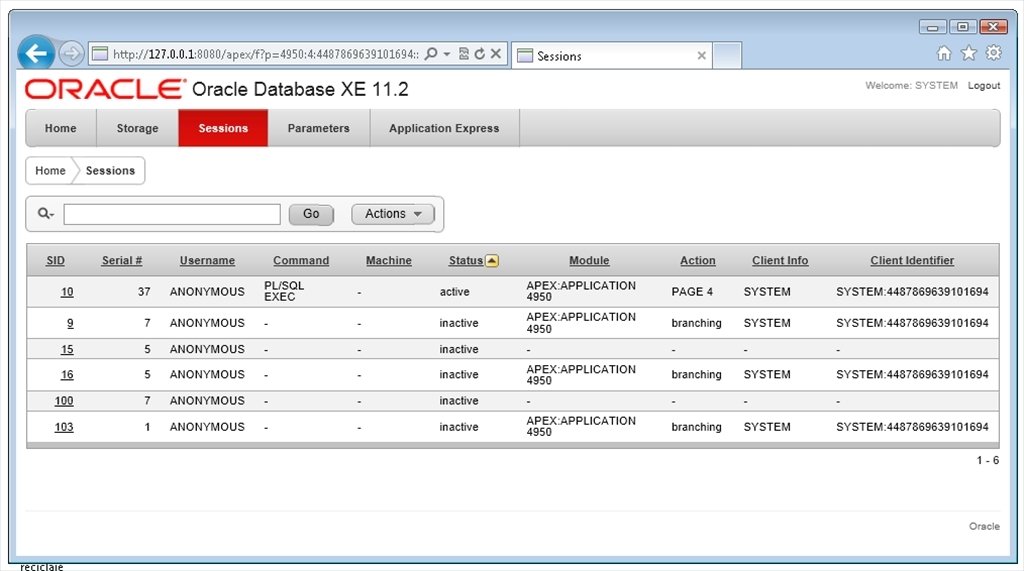Click the Logout link

coord(983,86)
